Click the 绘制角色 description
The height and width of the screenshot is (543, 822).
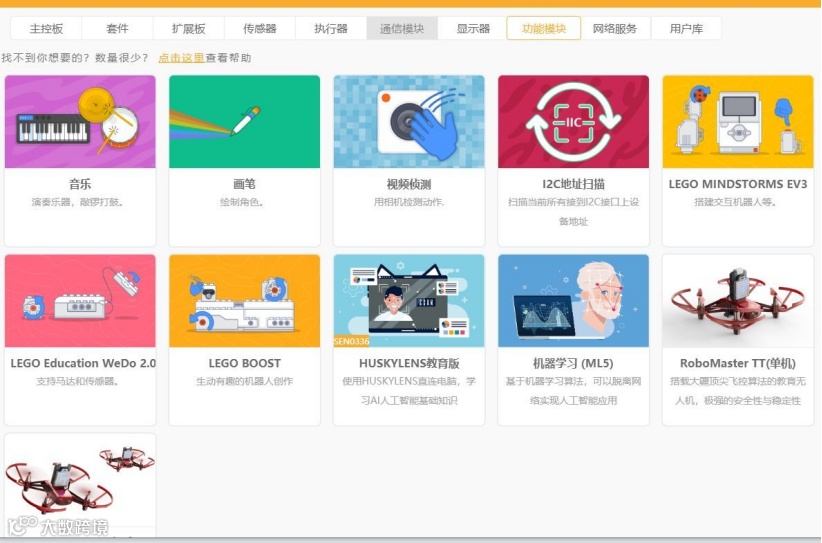click(x=242, y=202)
